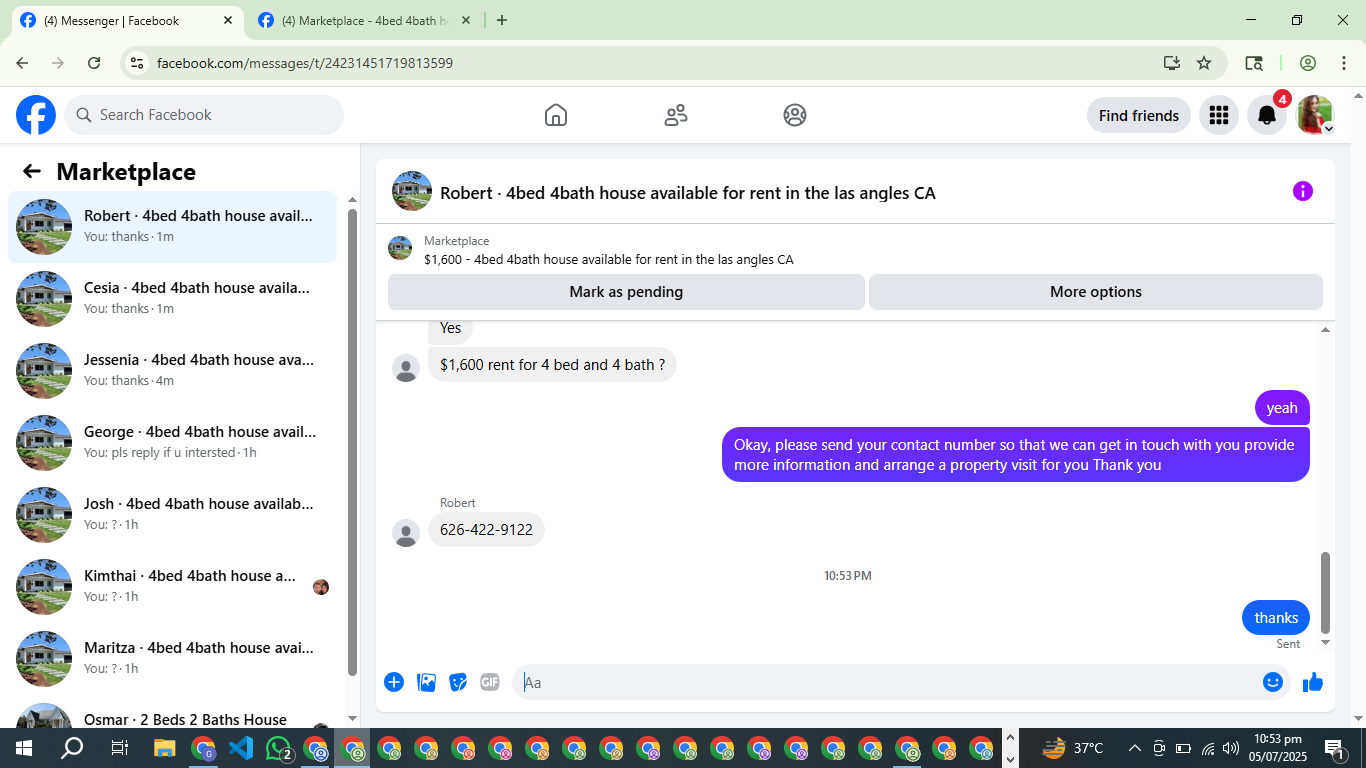Bookmark this page with the star
The image size is (1366, 768).
(x=1204, y=63)
